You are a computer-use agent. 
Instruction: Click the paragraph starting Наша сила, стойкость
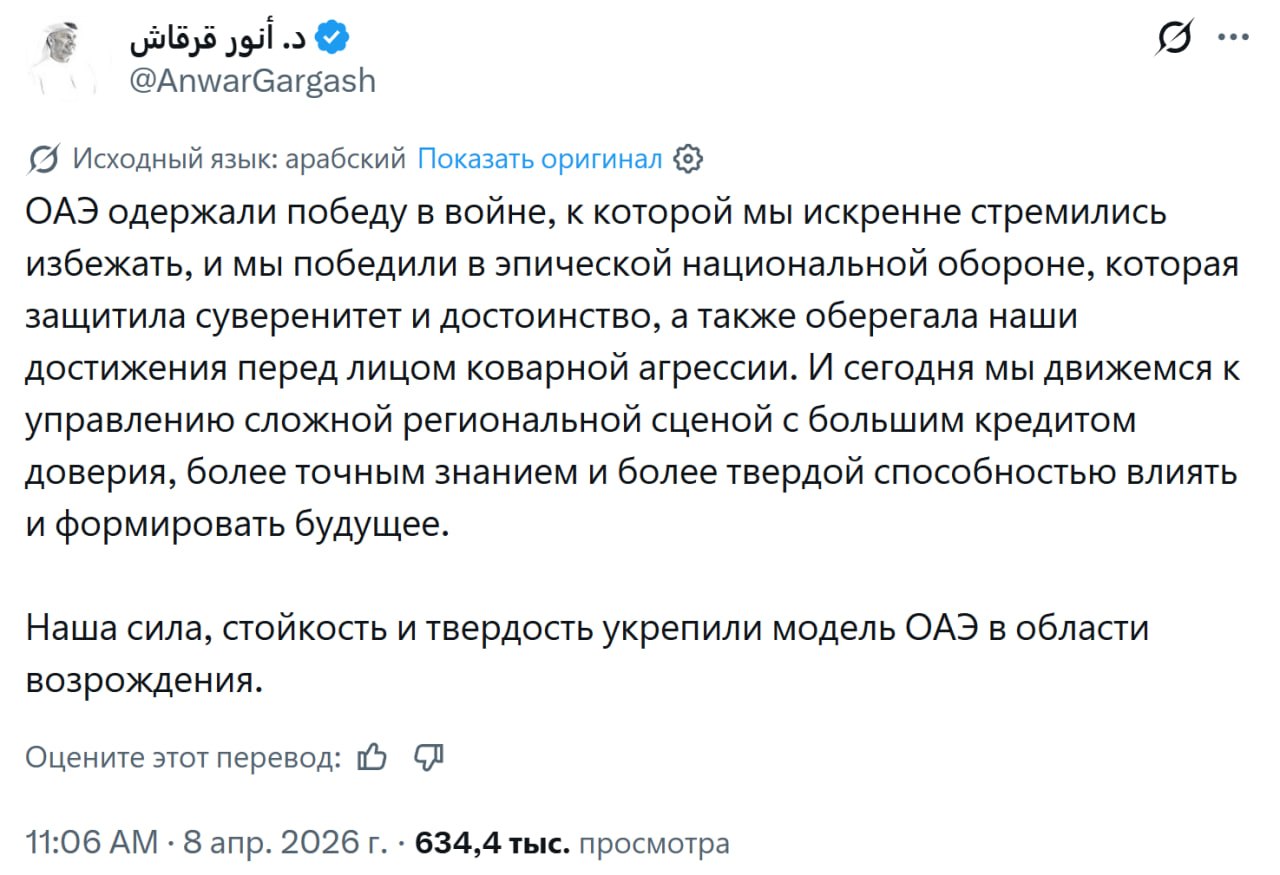[x=586, y=629]
